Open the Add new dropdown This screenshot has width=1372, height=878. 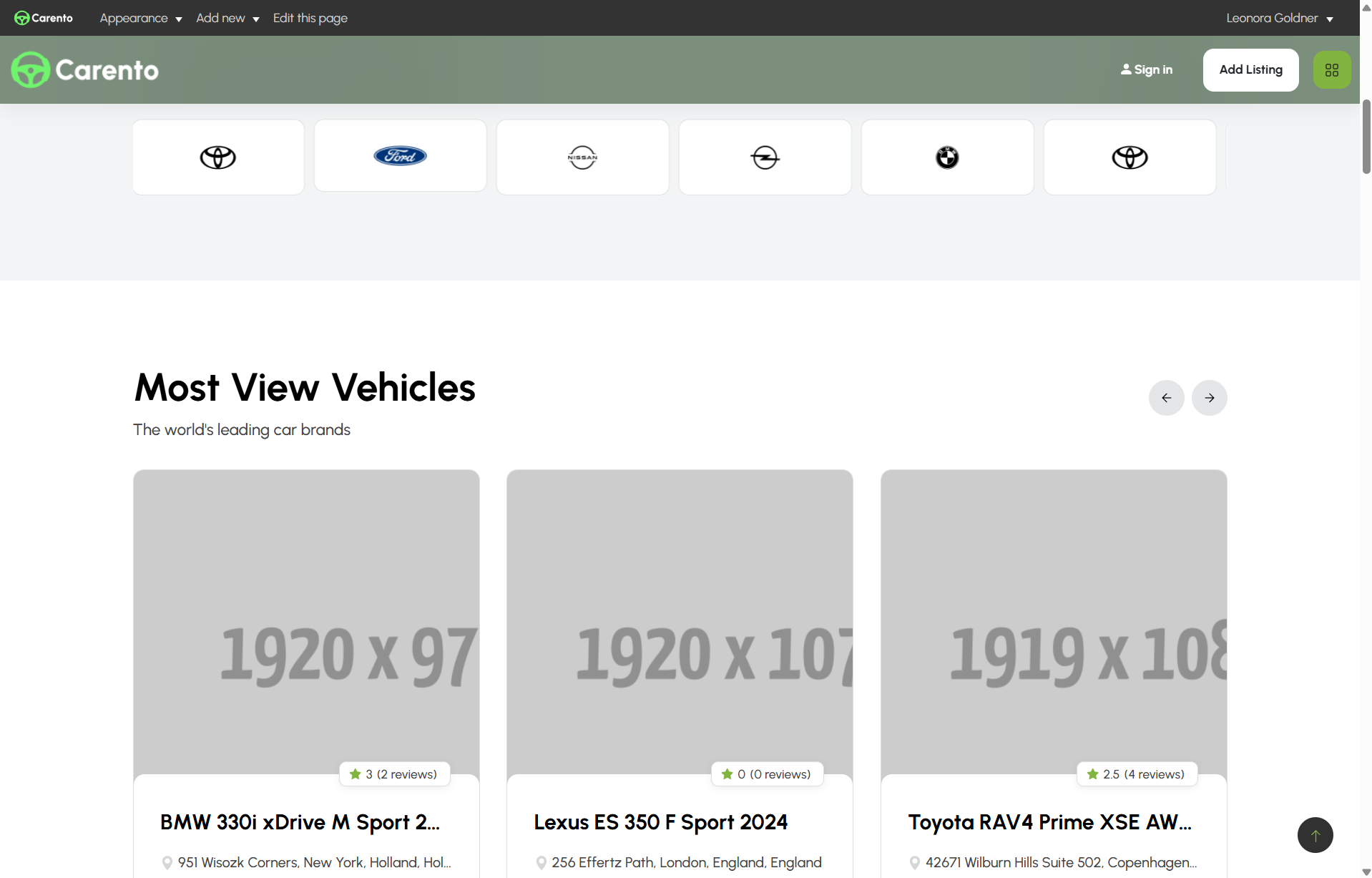(227, 18)
